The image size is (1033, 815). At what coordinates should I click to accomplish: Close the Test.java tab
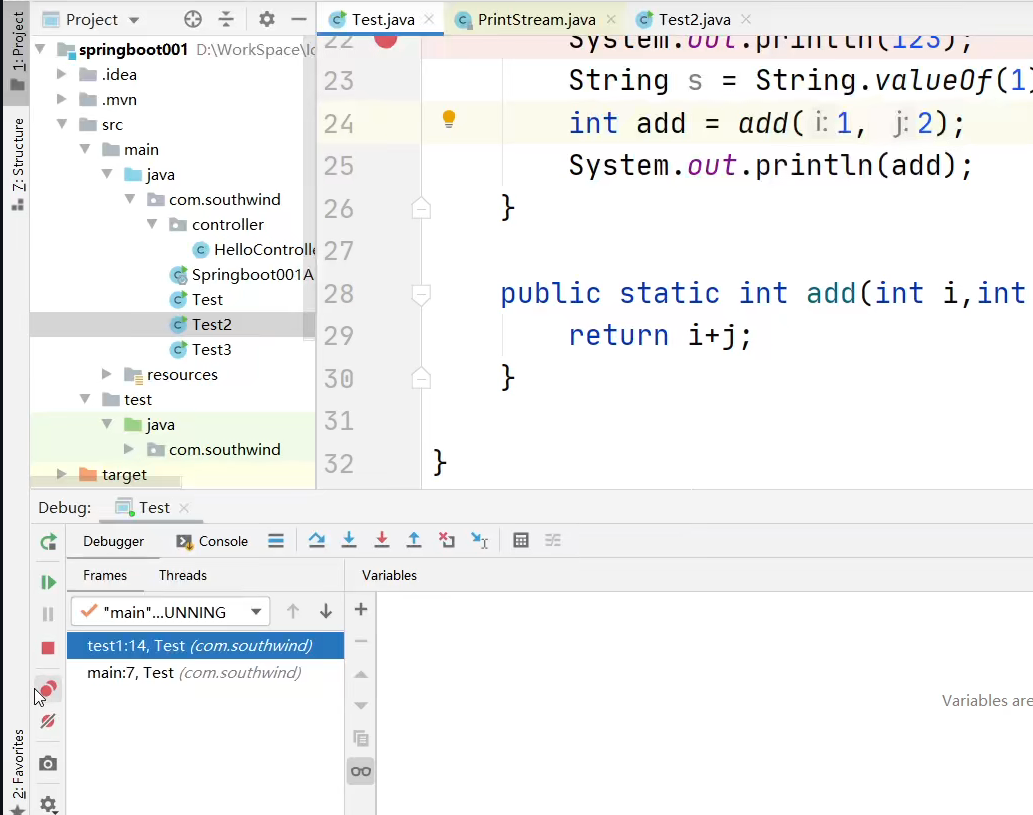click(x=429, y=19)
